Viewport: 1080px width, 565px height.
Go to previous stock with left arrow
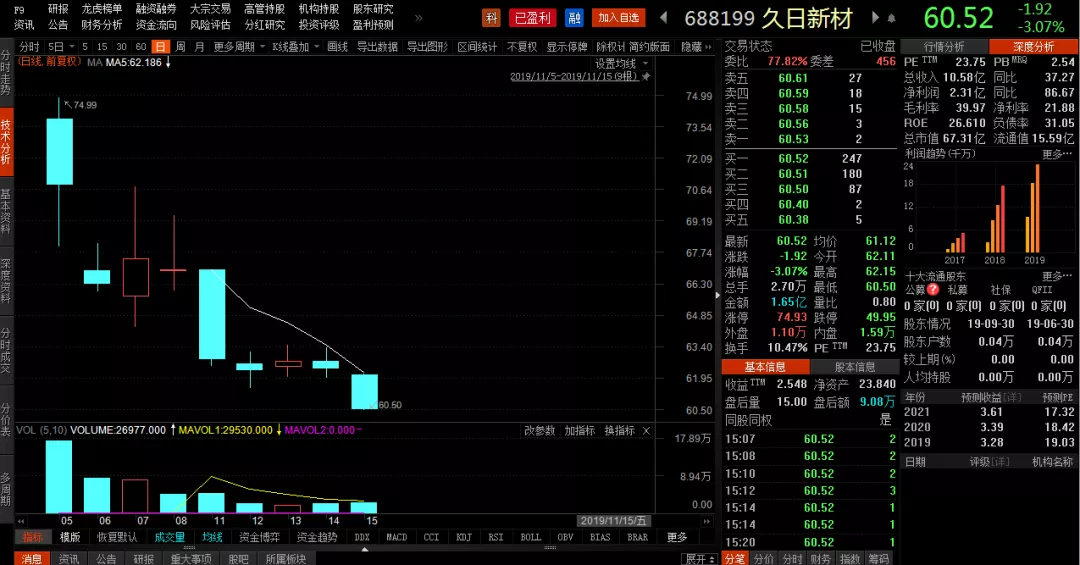tap(664, 17)
